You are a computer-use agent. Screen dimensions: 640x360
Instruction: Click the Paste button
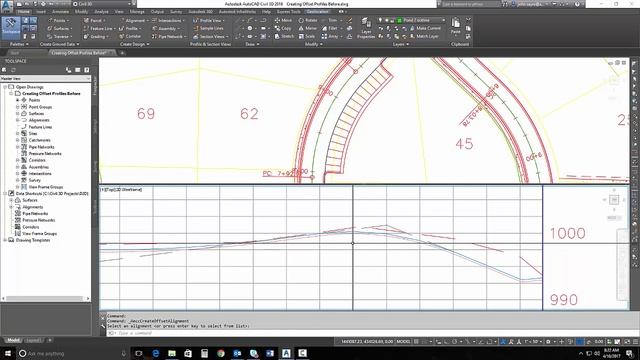(456, 26)
